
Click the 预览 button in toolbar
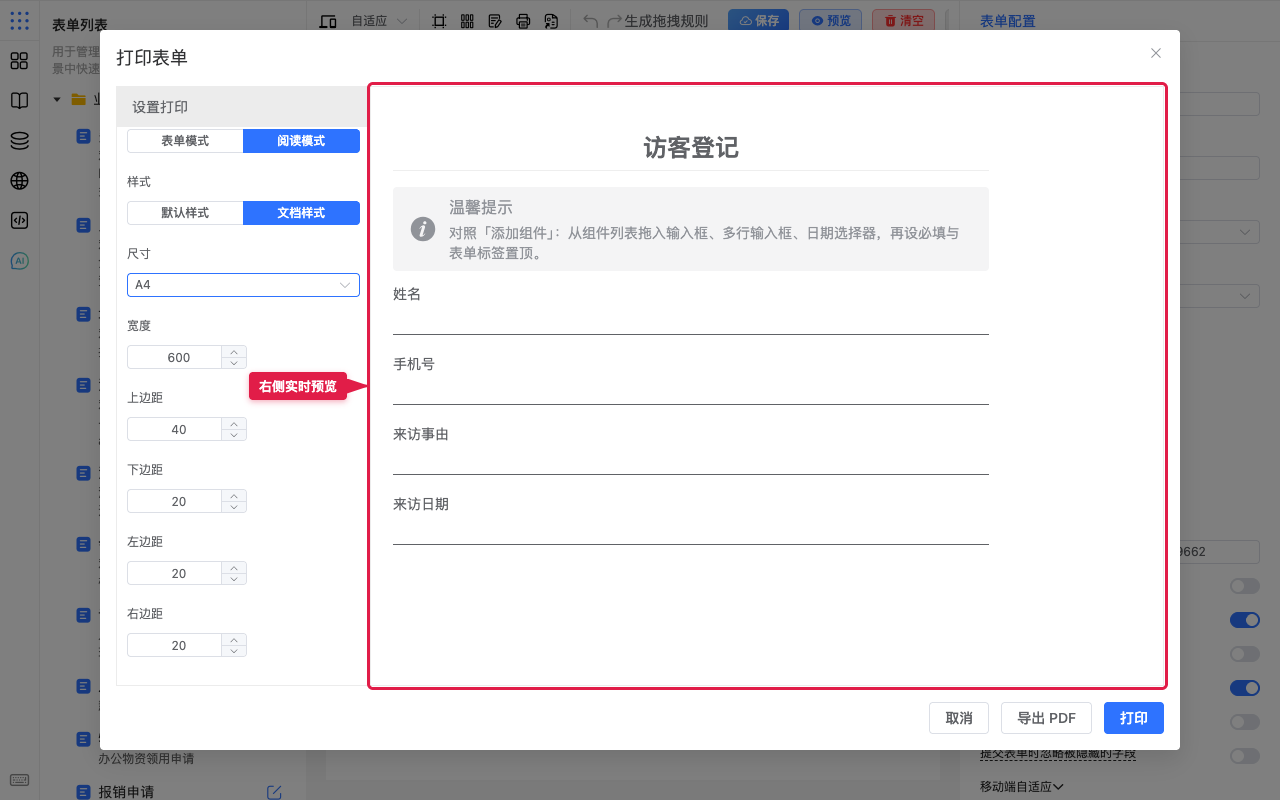point(830,21)
